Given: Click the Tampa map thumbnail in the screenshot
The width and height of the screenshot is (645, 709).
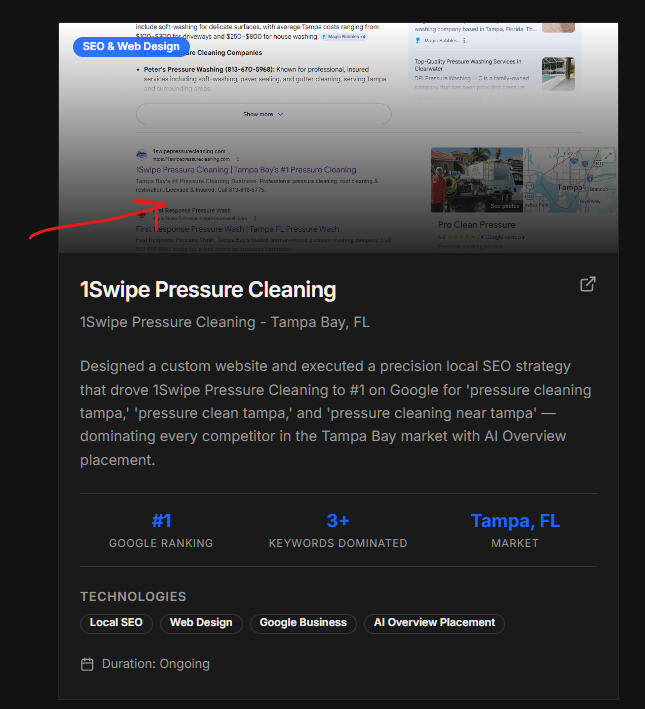Looking at the screenshot, I should click(x=570, y=180).
